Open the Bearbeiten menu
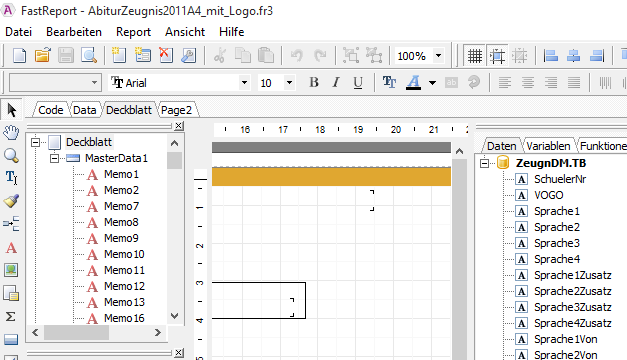 [x=74, y=32]
